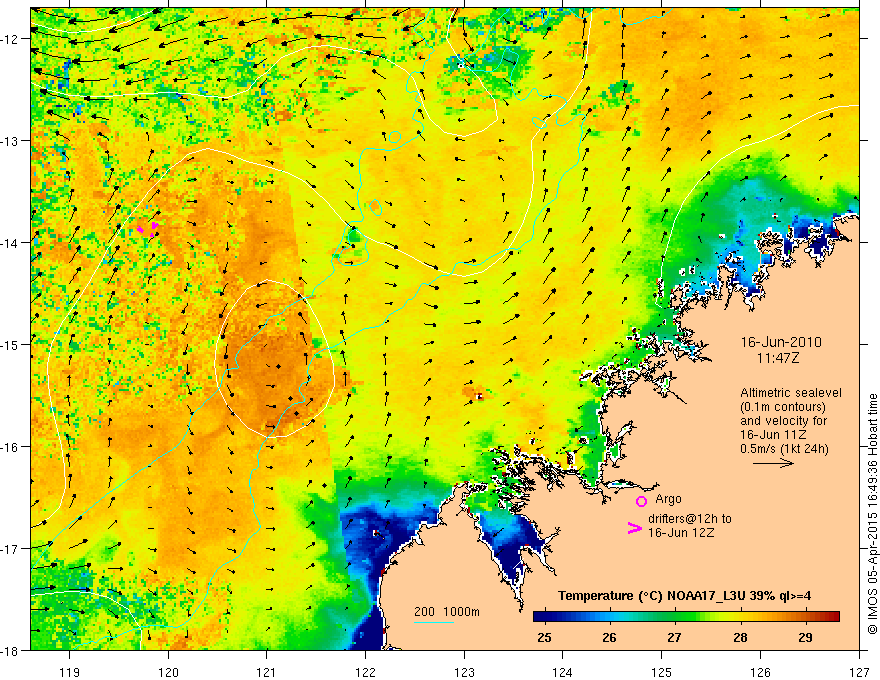This screenshot has height=680, width=880.
Task: Click the longitude label 120
Action: point(168,672)
